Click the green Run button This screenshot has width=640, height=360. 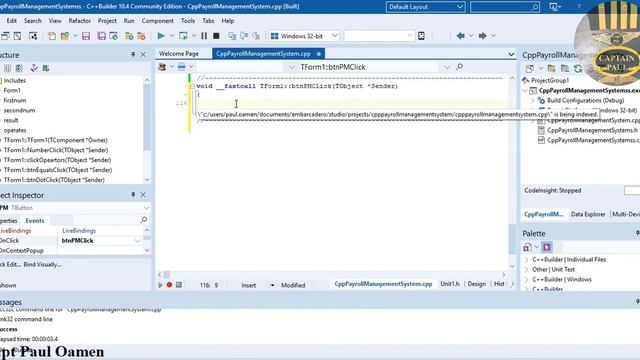(x=161, y=36)
